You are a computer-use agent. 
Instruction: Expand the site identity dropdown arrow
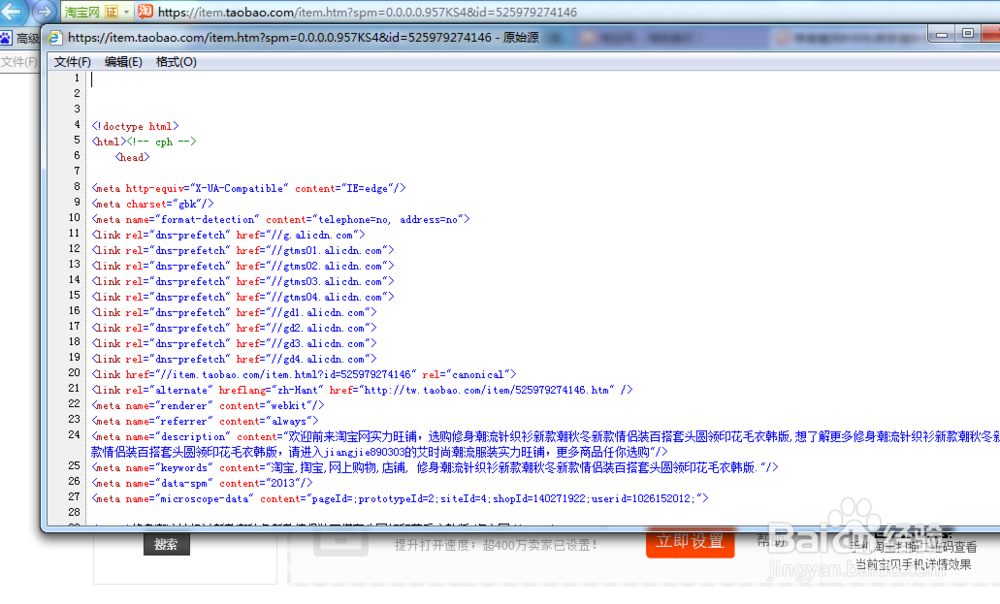pos(126,11)
